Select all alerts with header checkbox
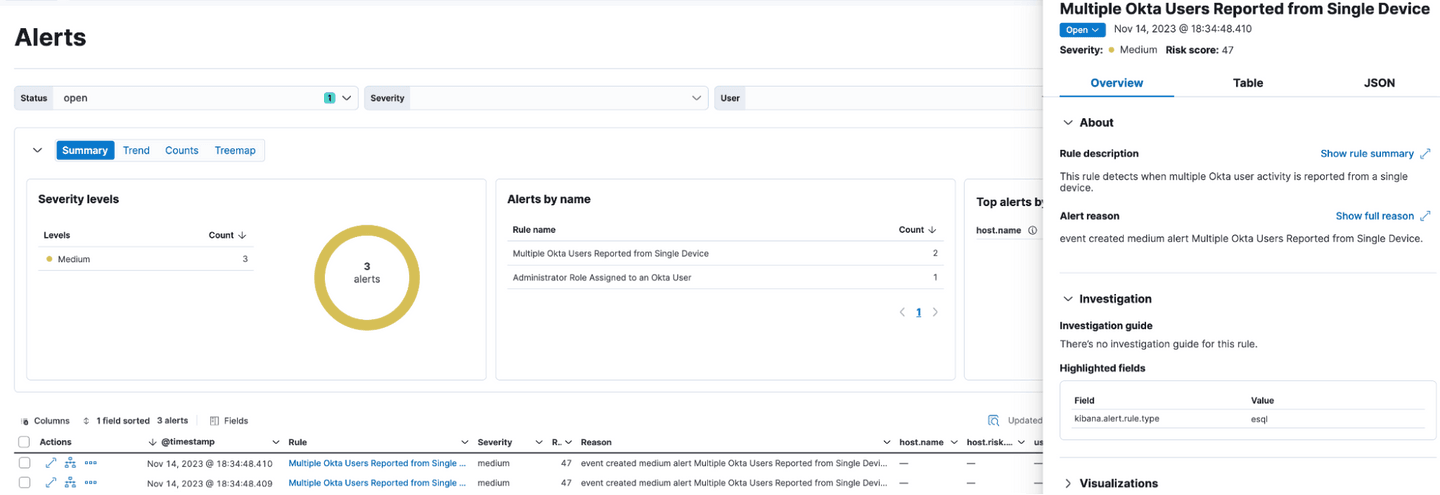Viewport: 1440px width, 495px height. [x=24, y=442]
